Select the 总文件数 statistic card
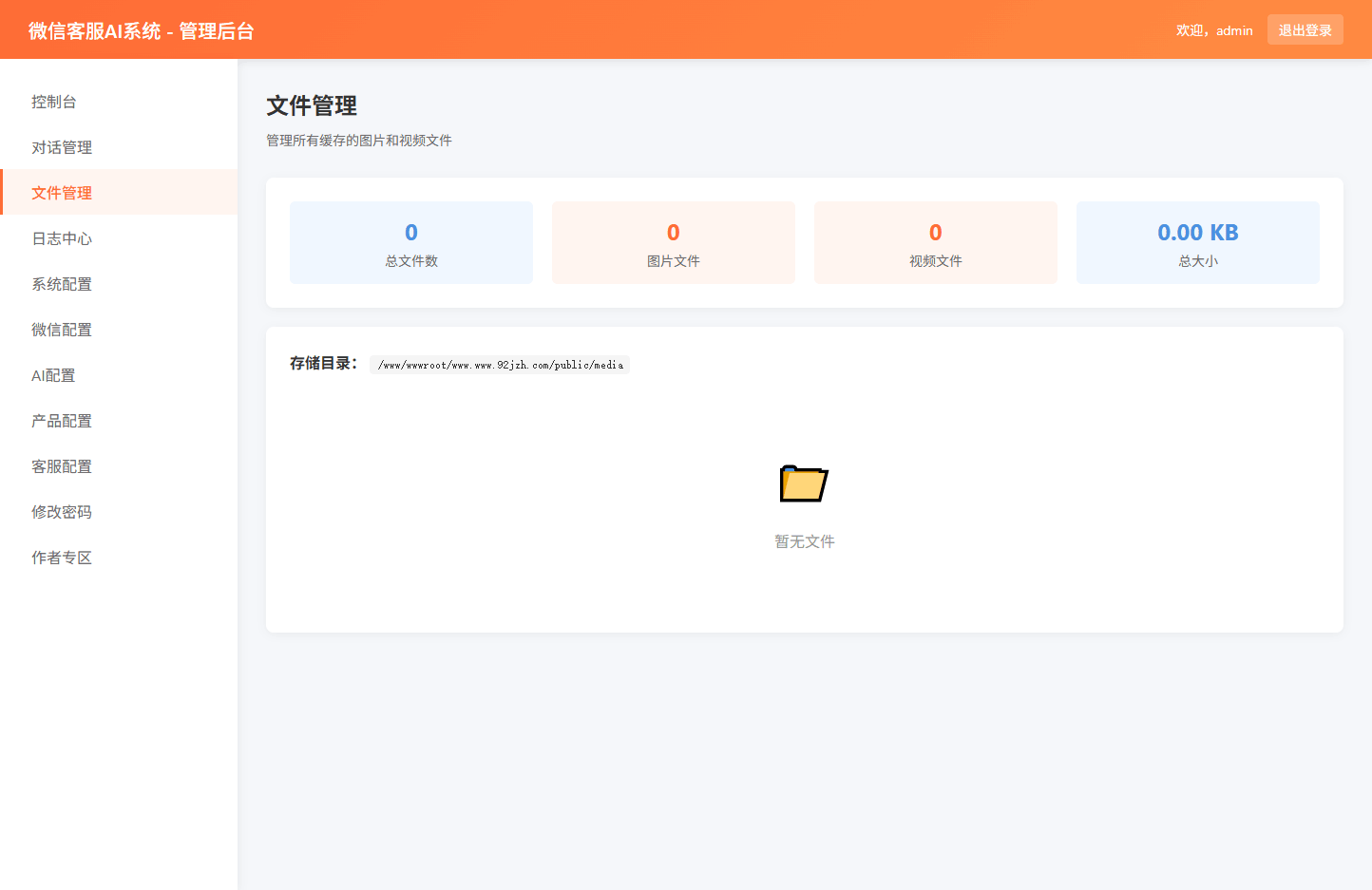Viewport: 1372px width, 890px height. pyautogui.click(x=410, y=242)
